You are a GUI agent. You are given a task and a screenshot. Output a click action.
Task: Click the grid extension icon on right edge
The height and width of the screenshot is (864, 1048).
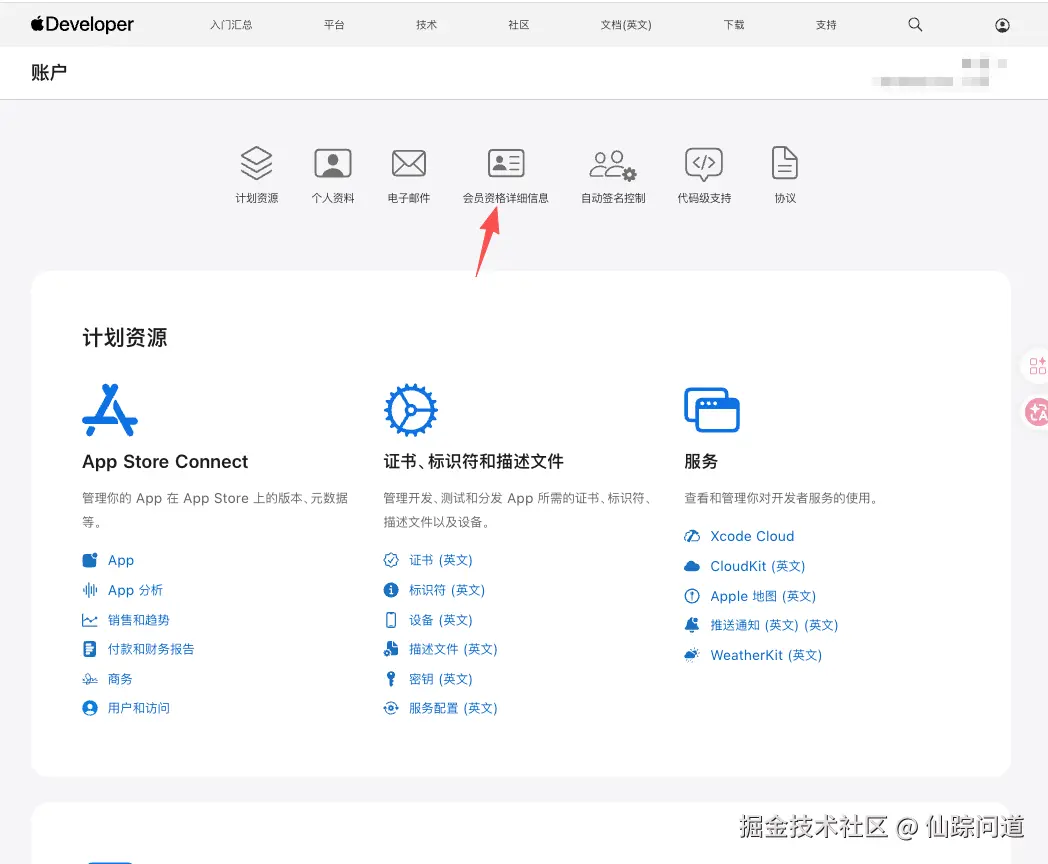click(1037, 366)
